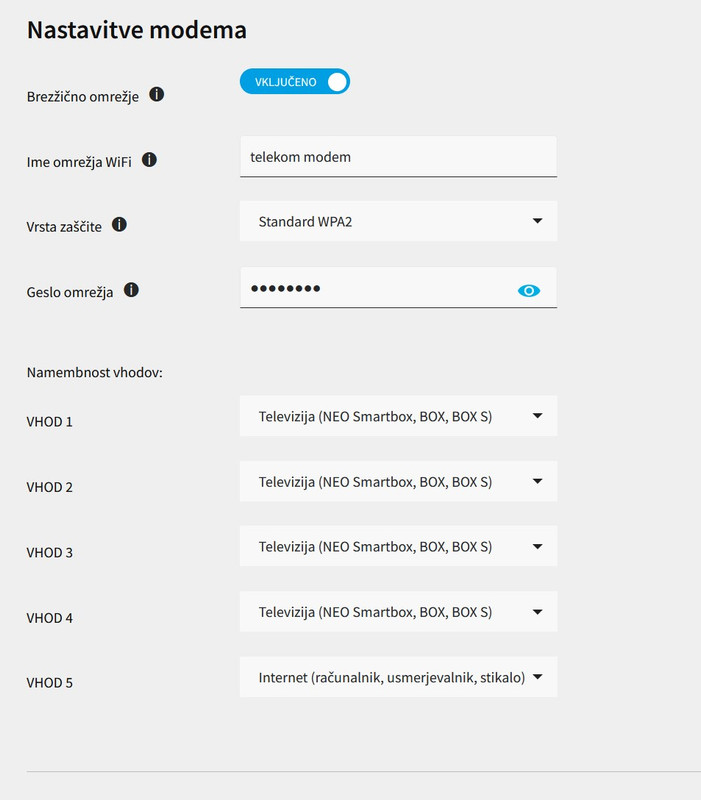701x800 pixels.
Task: Open info icon next to Ime omrežja WiFi
Action: coord(149,160)
